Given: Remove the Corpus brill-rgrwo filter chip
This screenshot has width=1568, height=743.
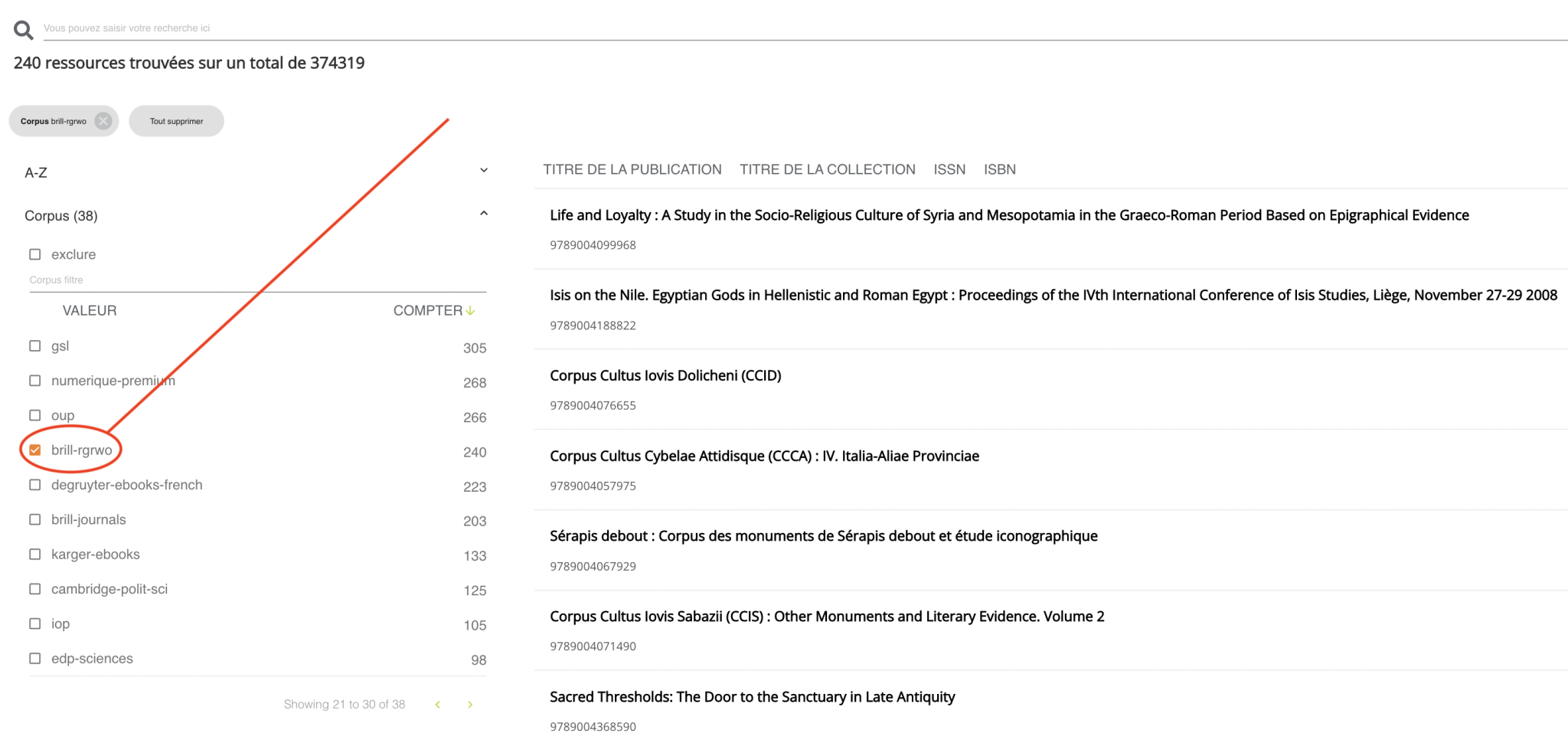Looking at the screenshot, I should (x=103, y=121).
